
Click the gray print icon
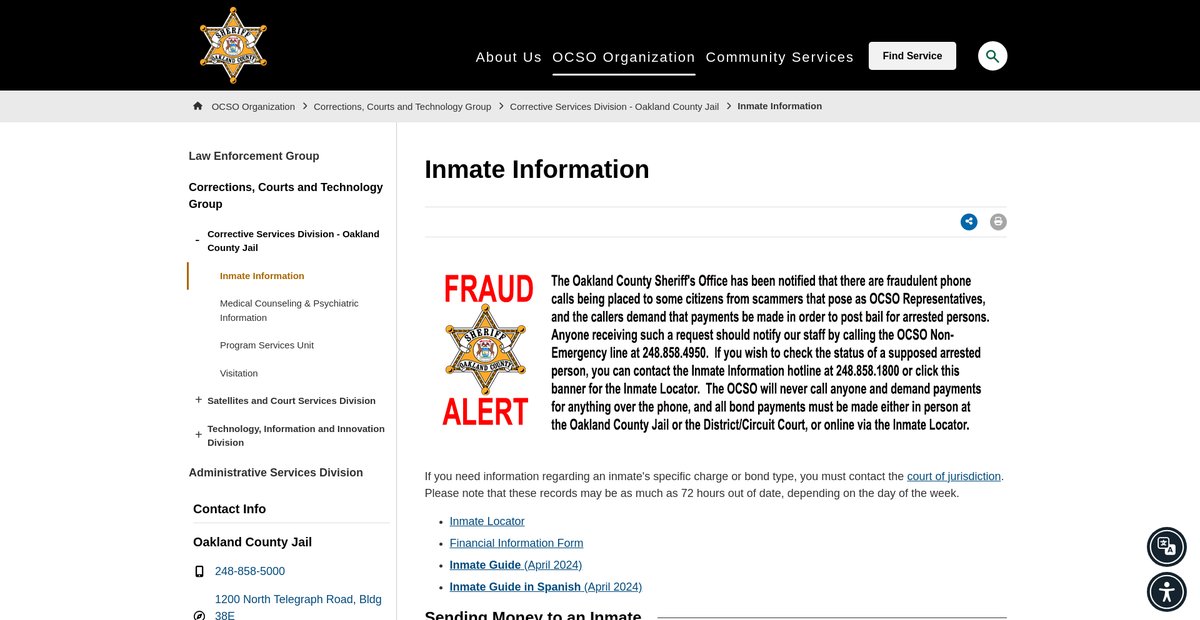[998, 222]
